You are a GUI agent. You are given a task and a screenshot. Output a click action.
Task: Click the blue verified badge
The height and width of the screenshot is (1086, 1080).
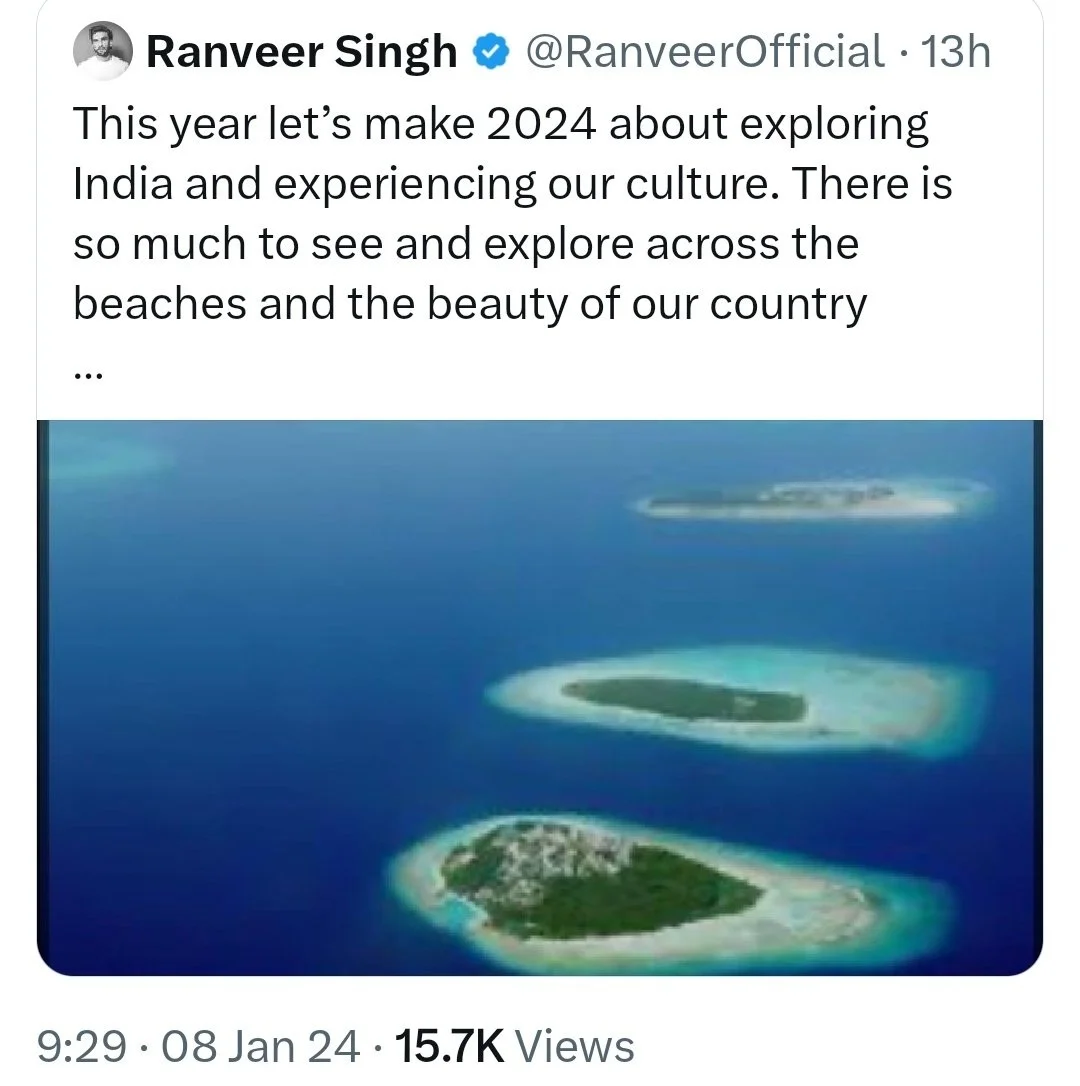tap(492, 51)
